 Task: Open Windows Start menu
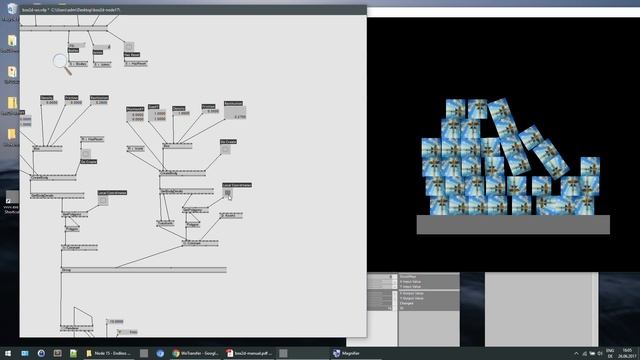pos(7,353)
